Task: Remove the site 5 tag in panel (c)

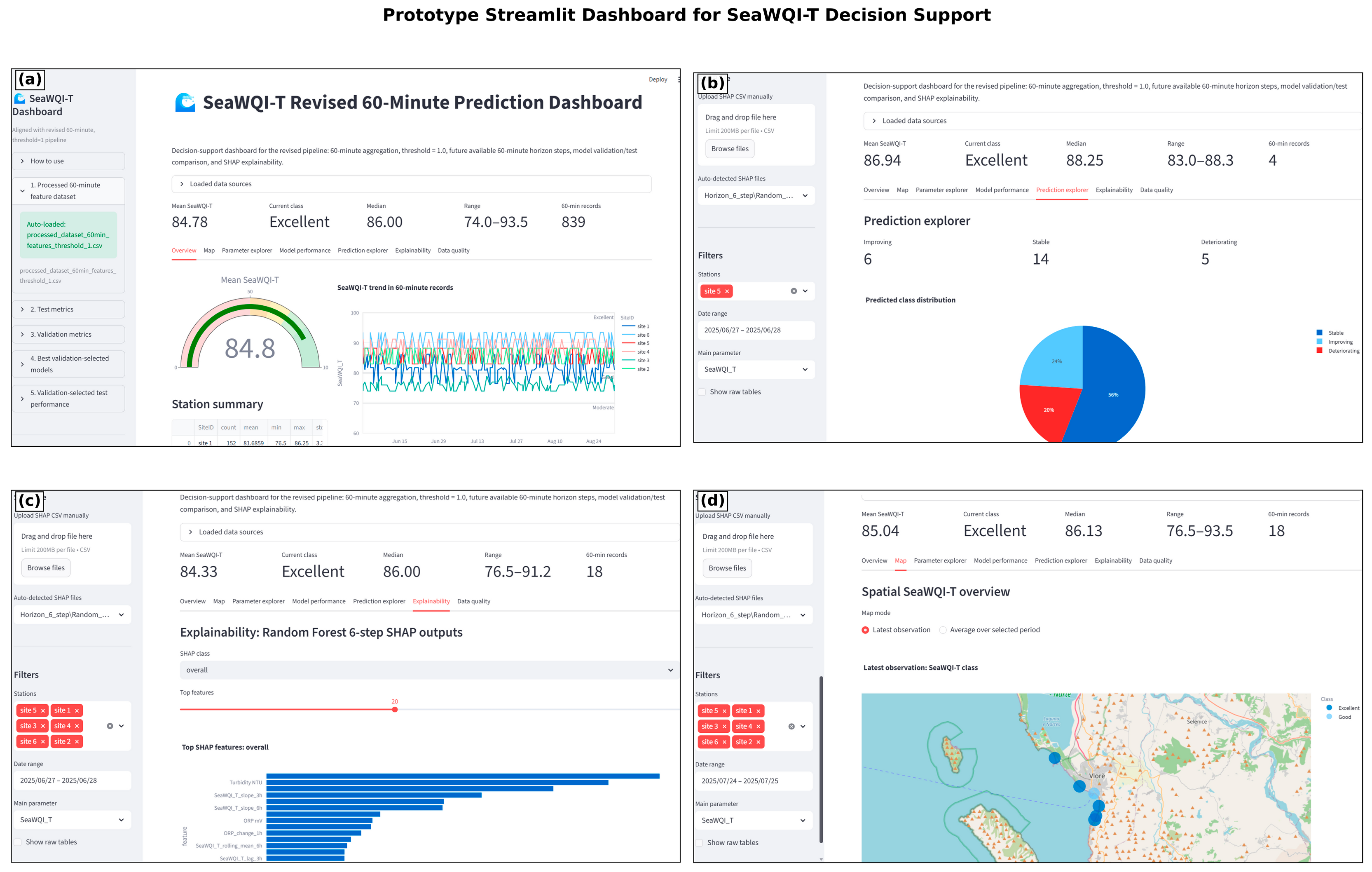Action: (43, 711)
